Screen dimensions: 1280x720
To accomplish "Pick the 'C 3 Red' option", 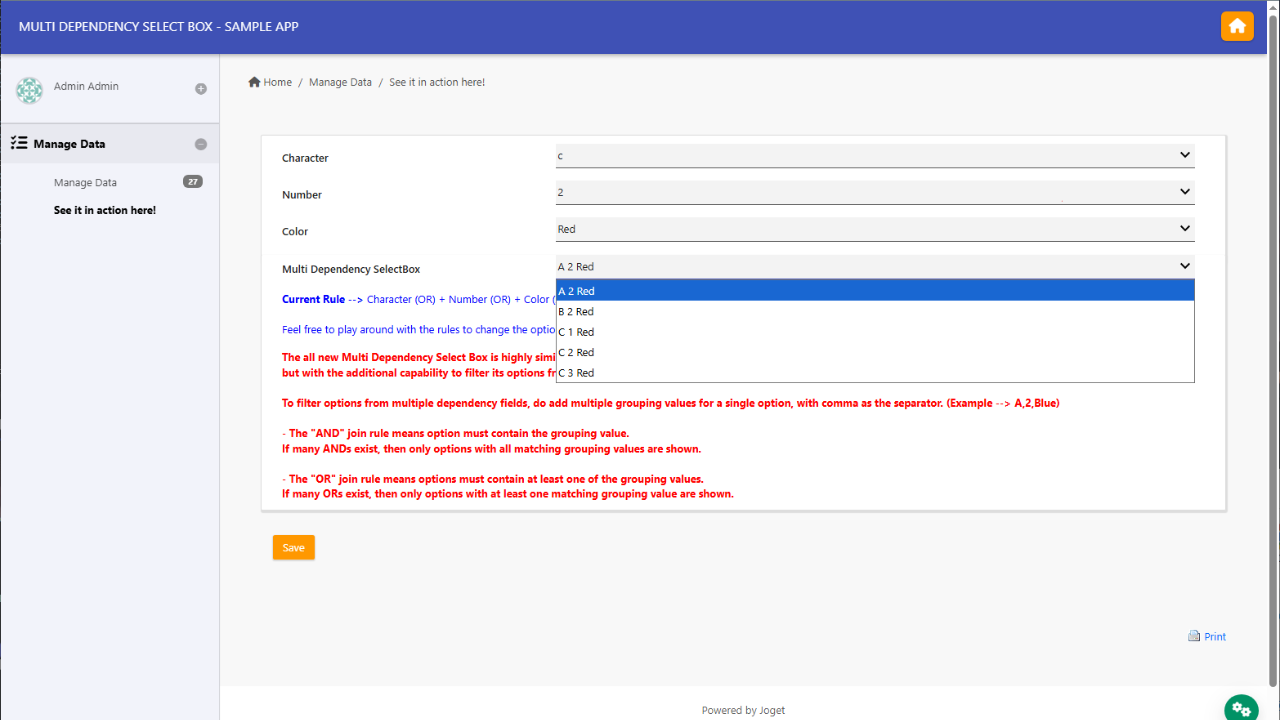I will pos(875,373).
